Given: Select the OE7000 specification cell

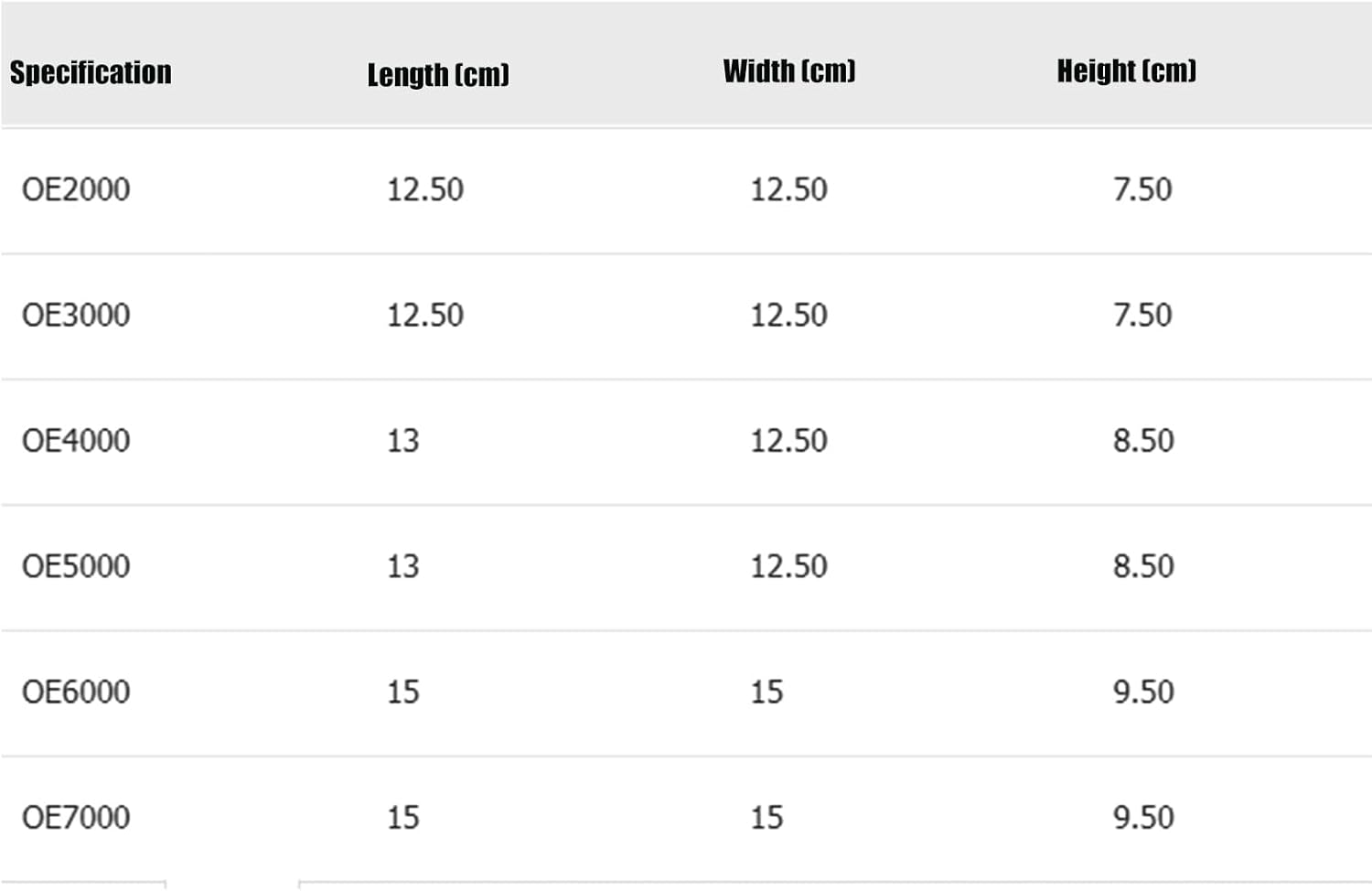Looking at the screenshot, I should [76, 817].
